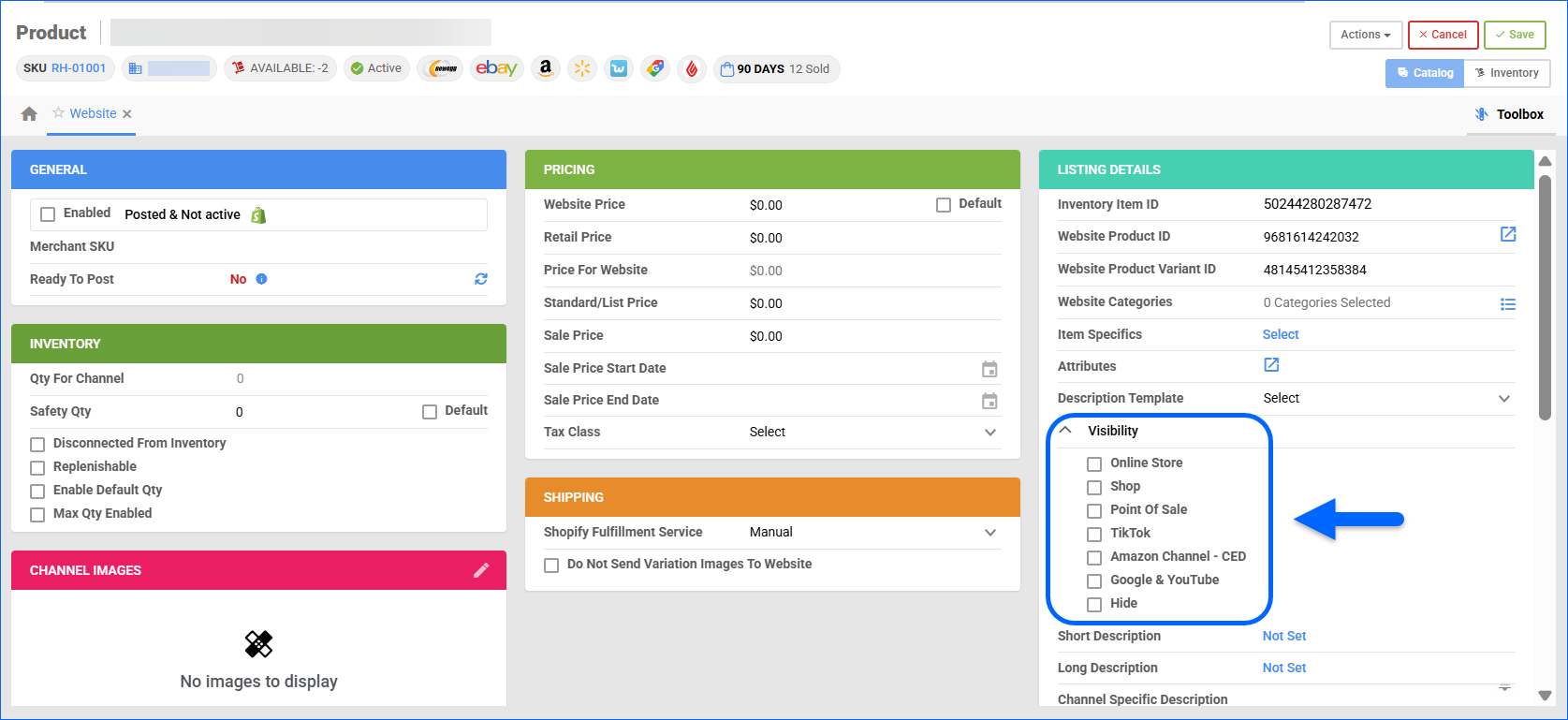The width and height of the screenshot is (1568, 720).
Task: Click the Save button
Action: point(1514,35)
